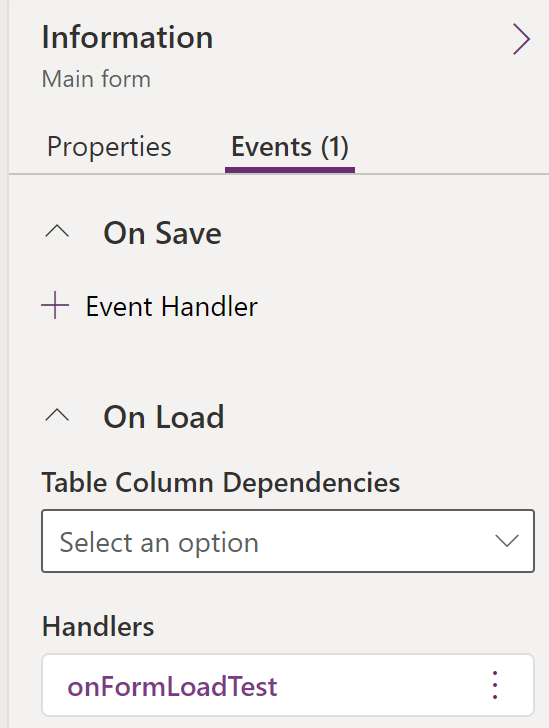Open the Table Column Dependencies dropdown arrow
The height and width of the screenshot is (728, 549).
506,541
